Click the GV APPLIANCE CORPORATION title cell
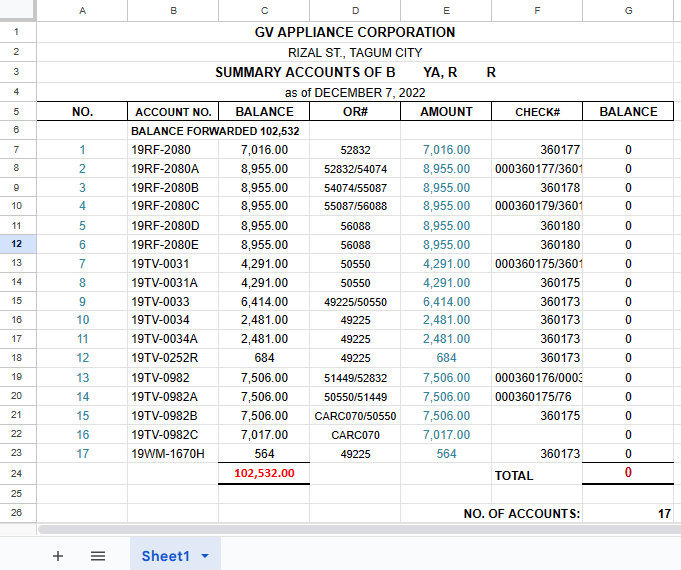Screen dimensions: 681x570 [x=355, y=32]
